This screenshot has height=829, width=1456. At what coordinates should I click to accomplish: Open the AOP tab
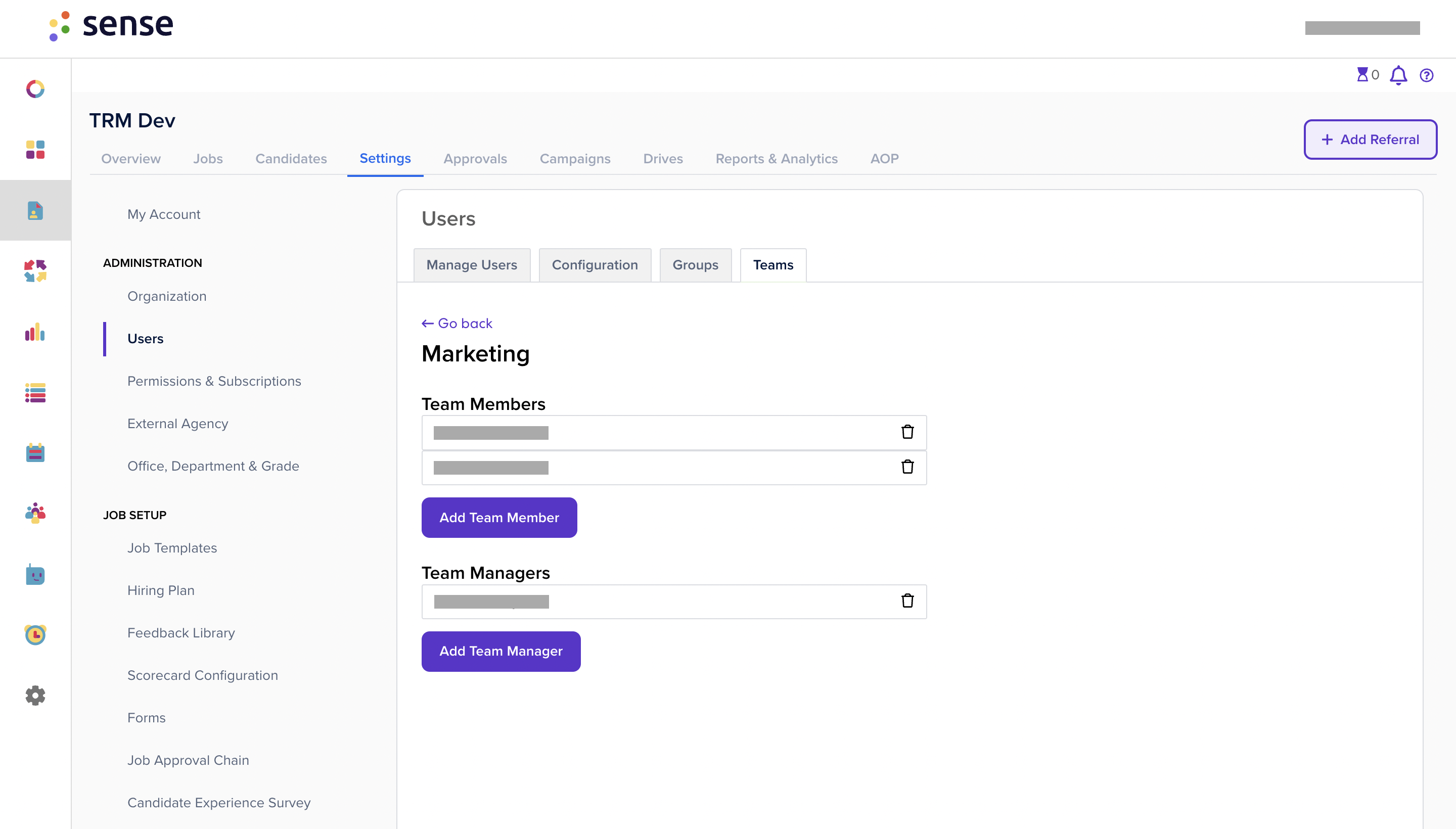[x=884, y=159]
